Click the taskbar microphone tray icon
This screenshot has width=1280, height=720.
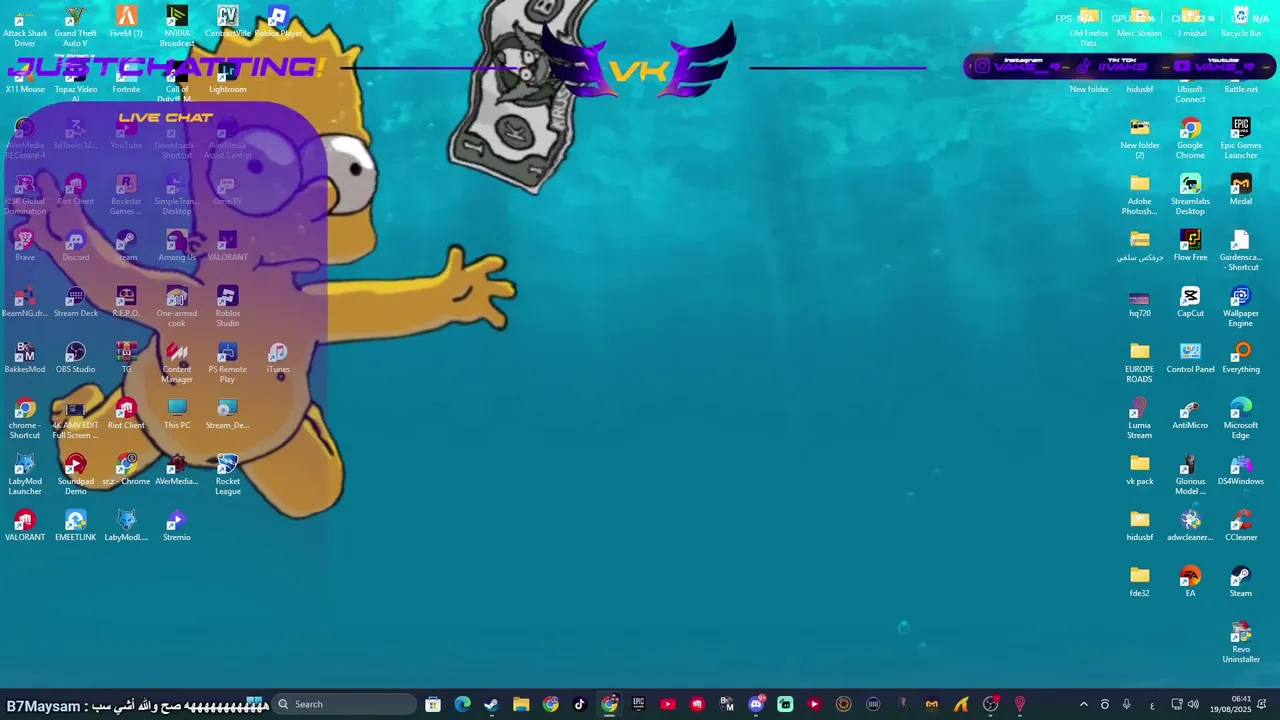[1126, 704]
